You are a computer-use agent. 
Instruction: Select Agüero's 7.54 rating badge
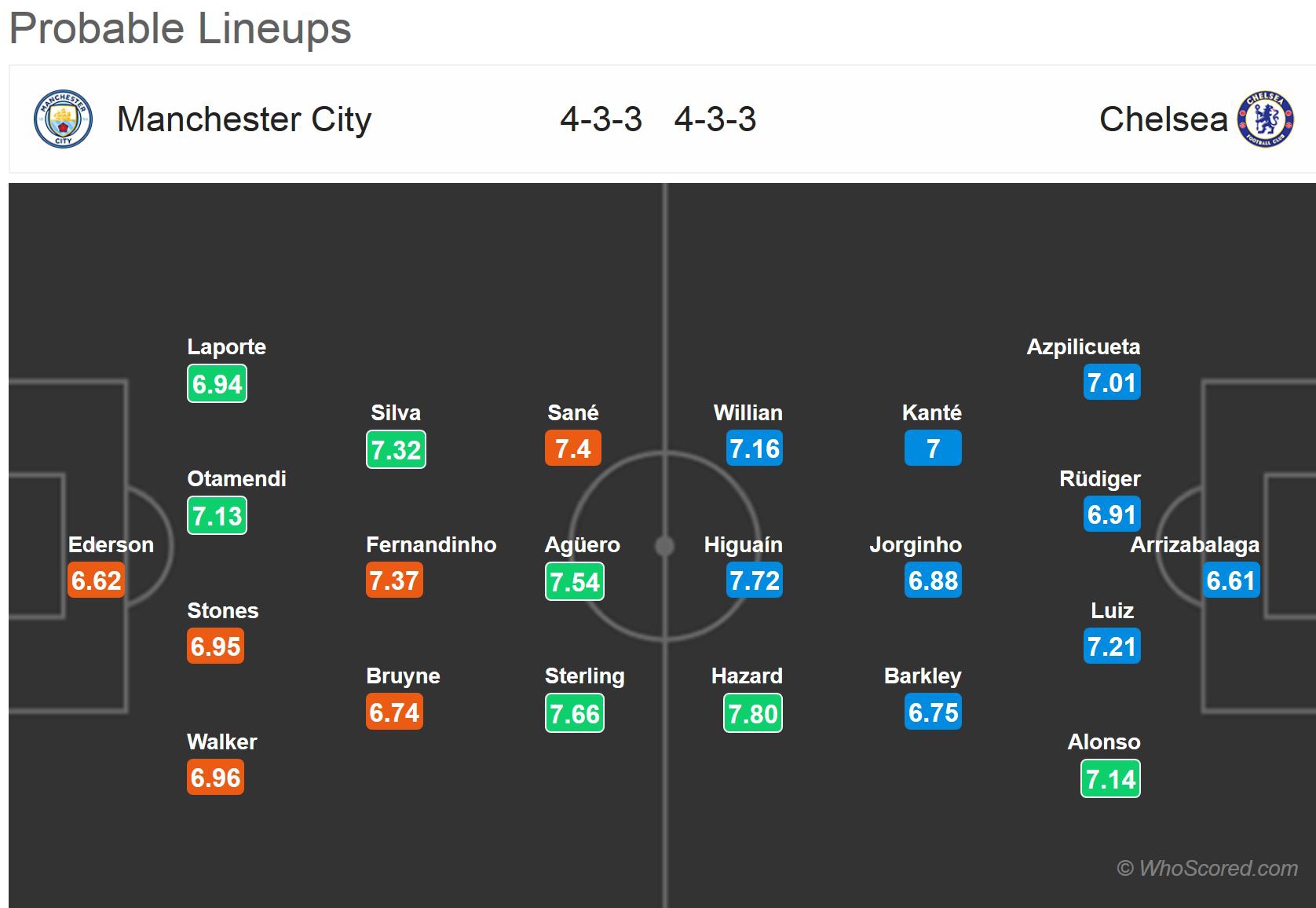pos(575,581)
